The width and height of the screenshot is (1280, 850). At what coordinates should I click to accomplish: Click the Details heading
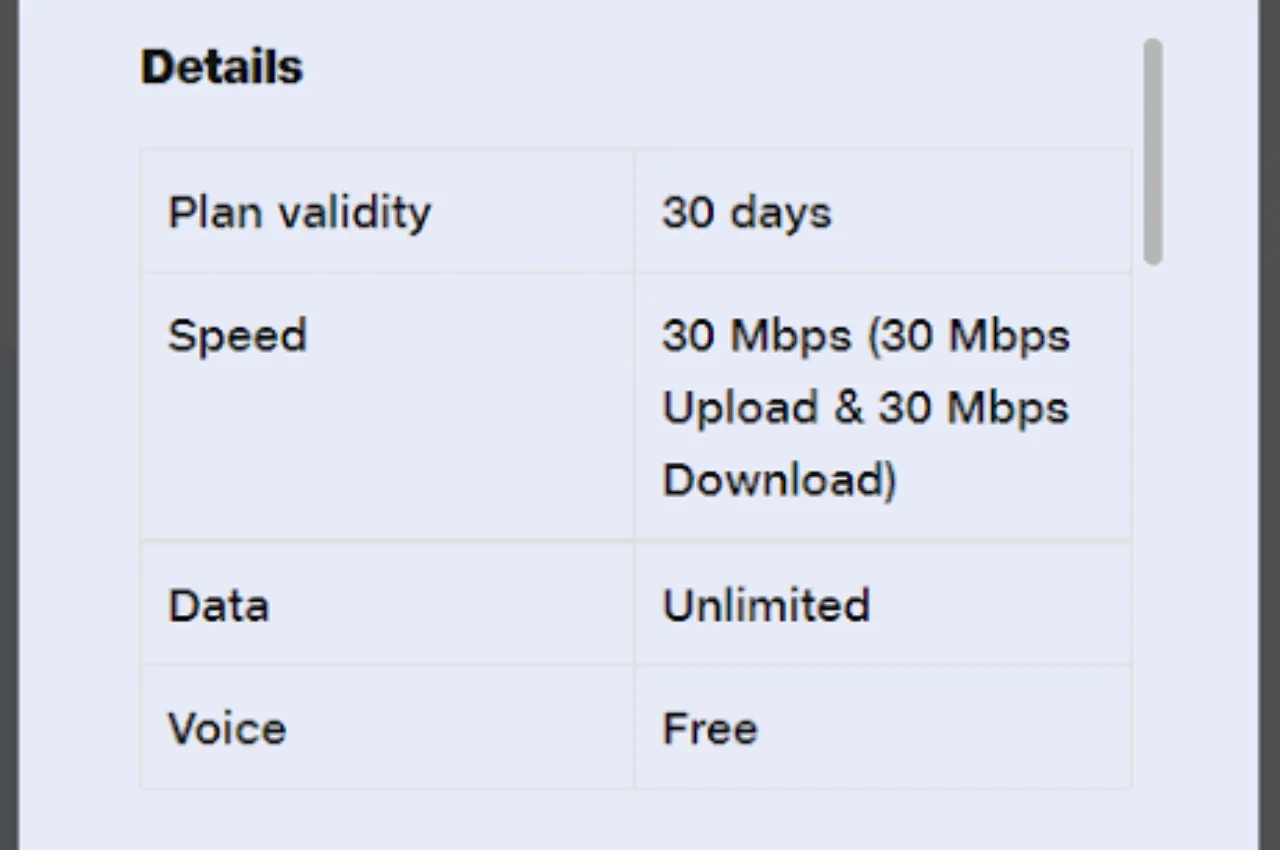pos(221,67)
